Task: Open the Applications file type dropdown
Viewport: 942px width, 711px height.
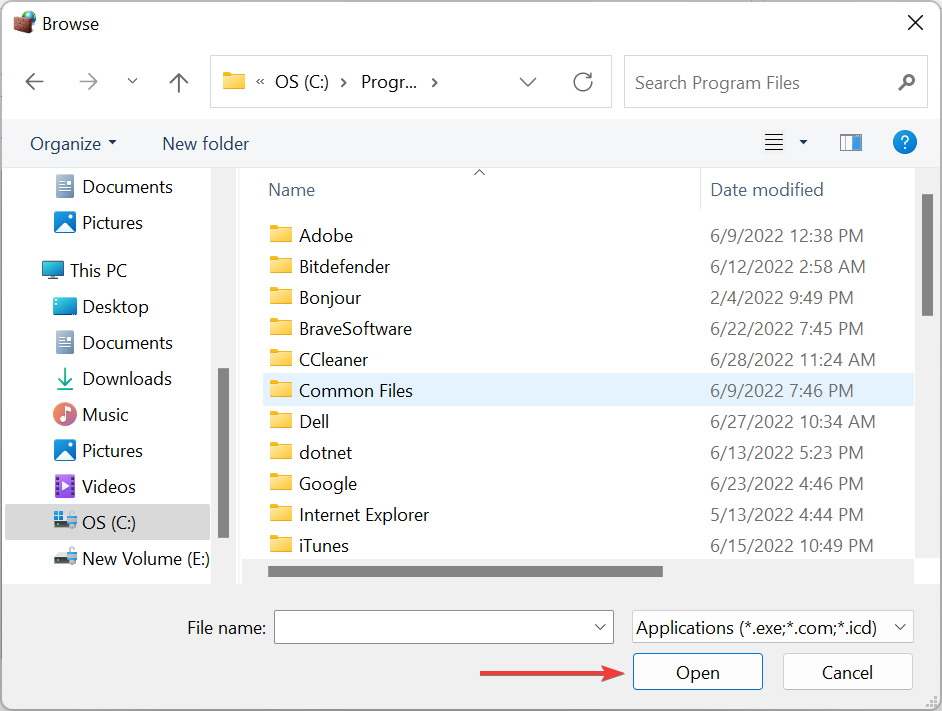Action: coord(773,627)
